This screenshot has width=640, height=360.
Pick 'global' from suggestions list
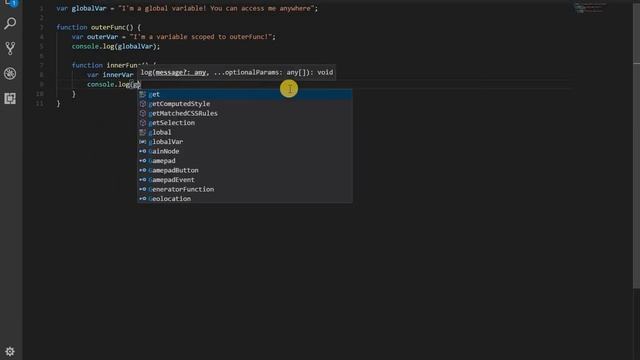point(244,132)
